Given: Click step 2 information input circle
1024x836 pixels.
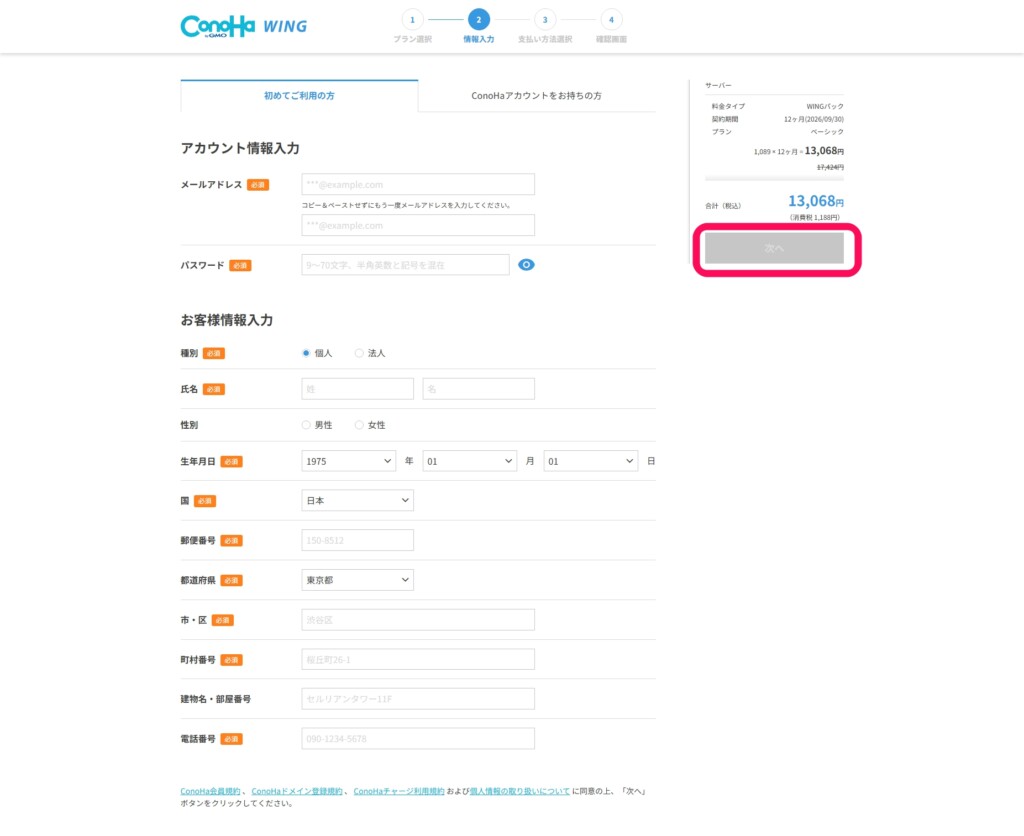Looking at the screenshot, I should [x=478, y=19].
